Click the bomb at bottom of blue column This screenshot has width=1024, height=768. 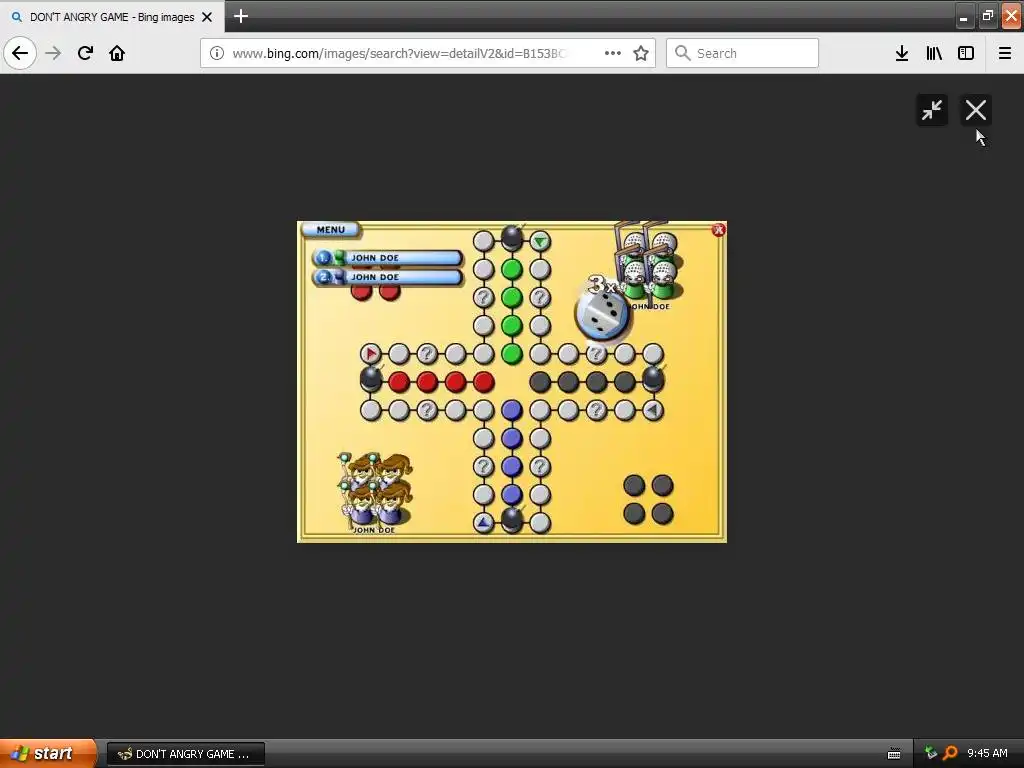(512, 520)
